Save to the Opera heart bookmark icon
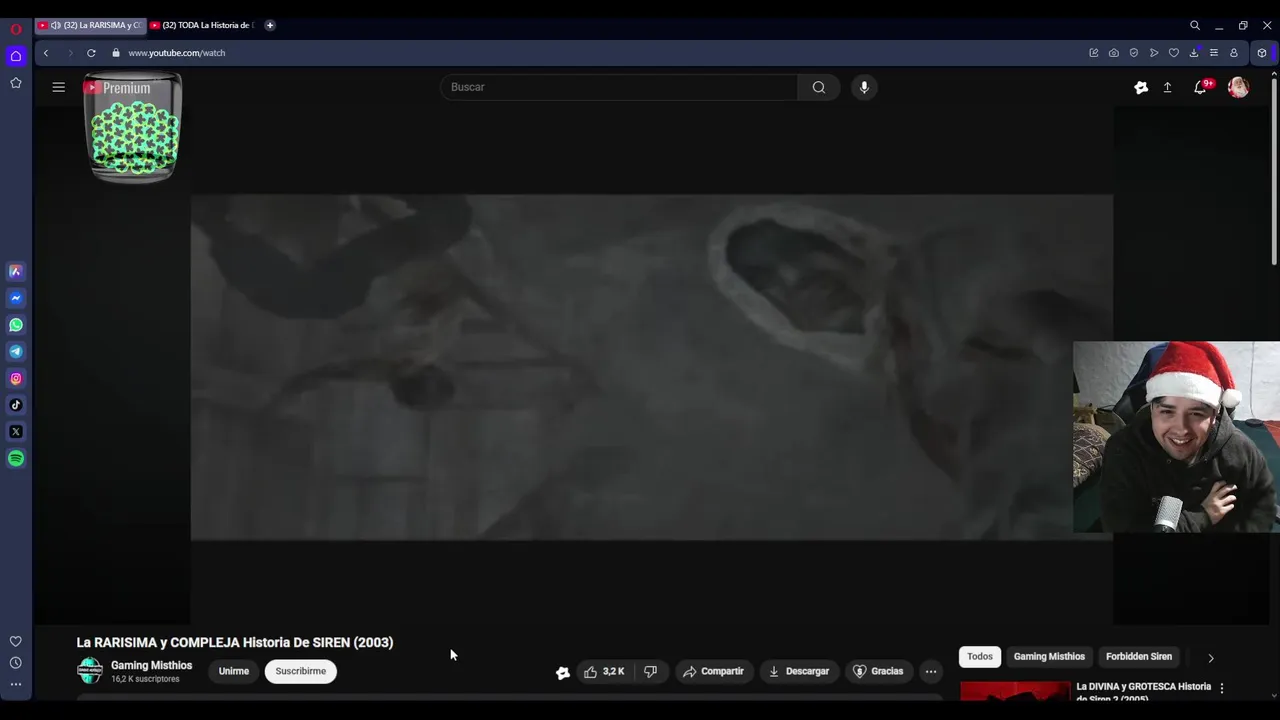 (1174, 53)
